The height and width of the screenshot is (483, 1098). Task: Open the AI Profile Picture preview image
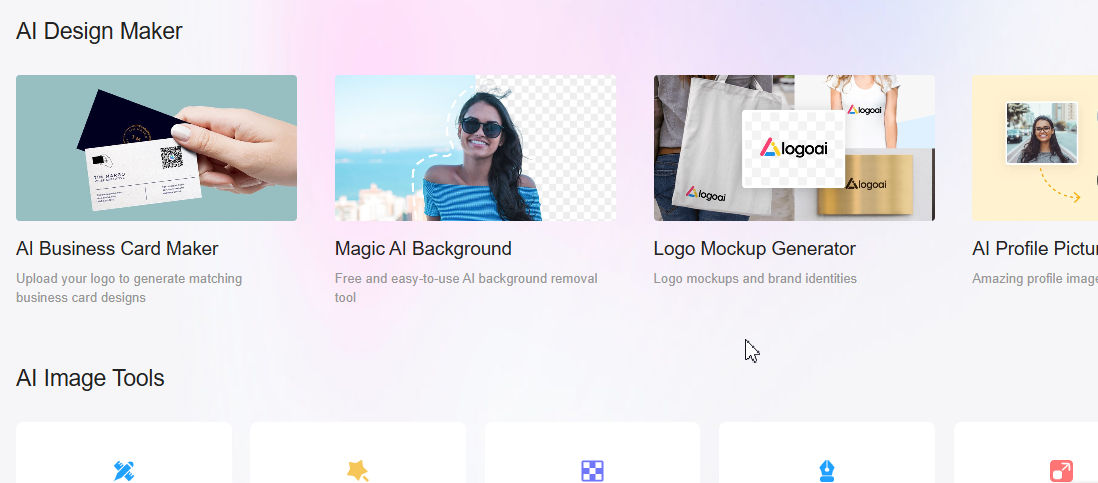(1035, 148)
